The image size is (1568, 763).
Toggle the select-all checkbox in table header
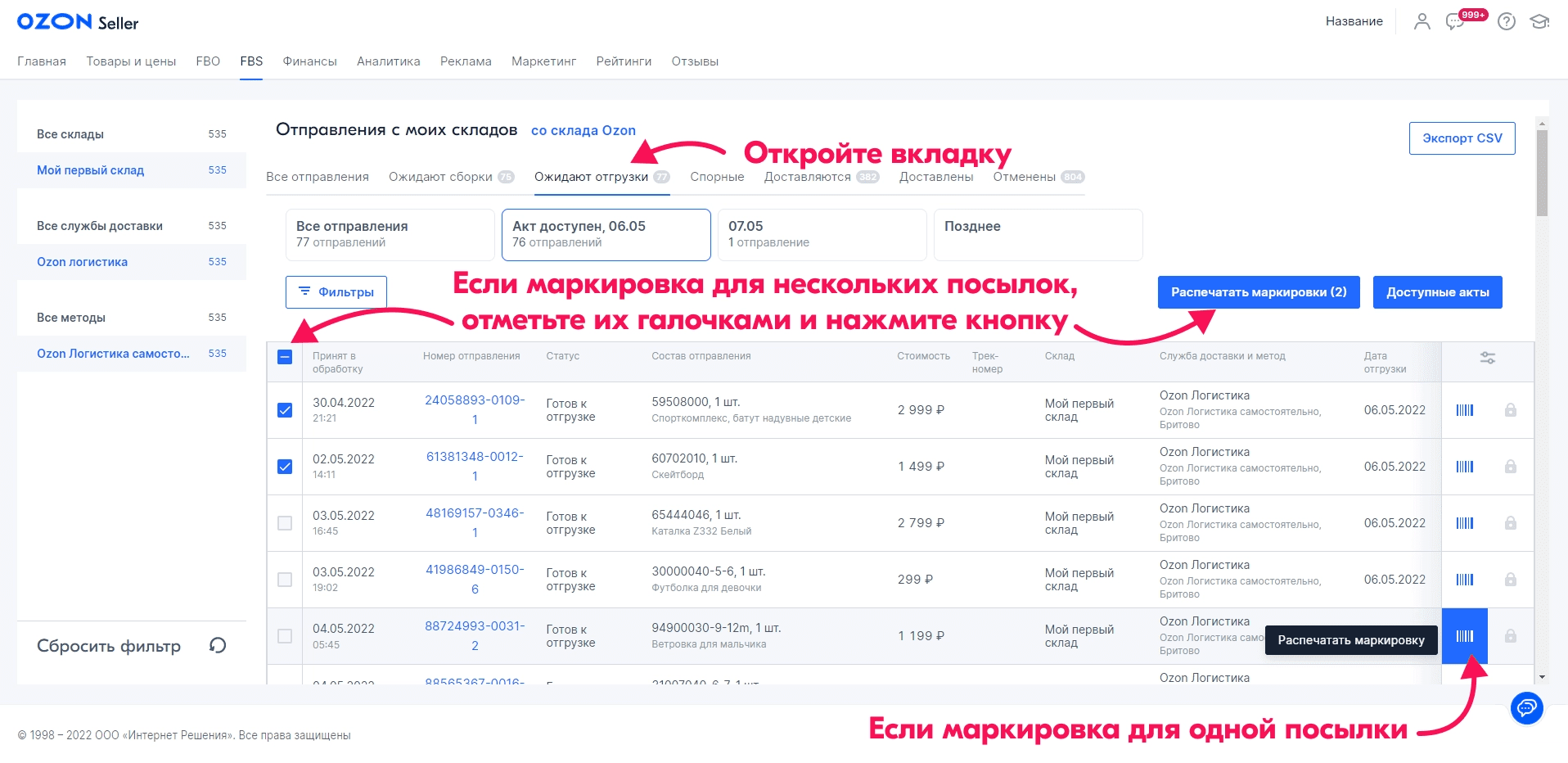click(285, 358)
